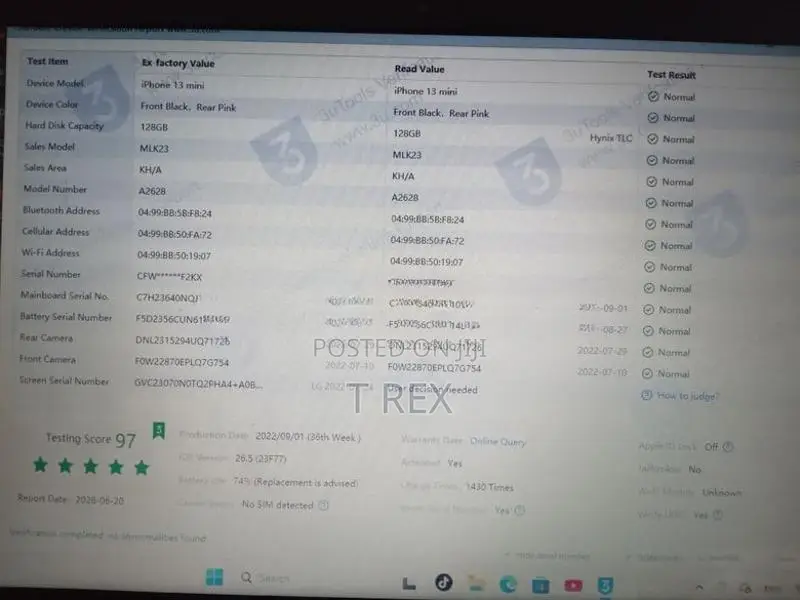Select ex-factory Bluetooth address 04:99:BB:5B:F8:24
The image size is (800, 600).
174,213
